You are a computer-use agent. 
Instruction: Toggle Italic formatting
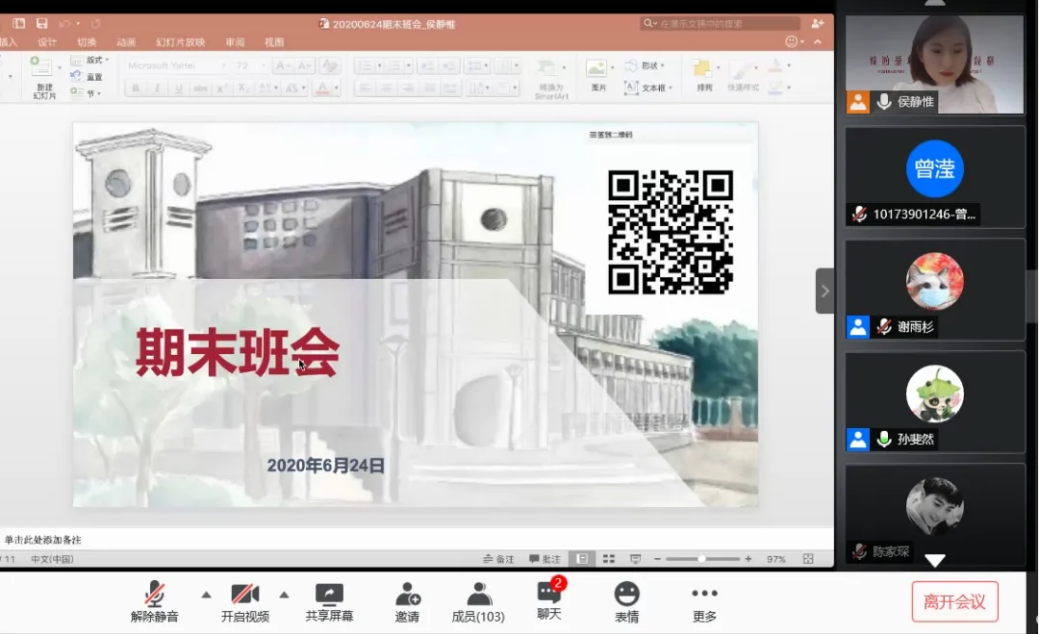[157, 88]
